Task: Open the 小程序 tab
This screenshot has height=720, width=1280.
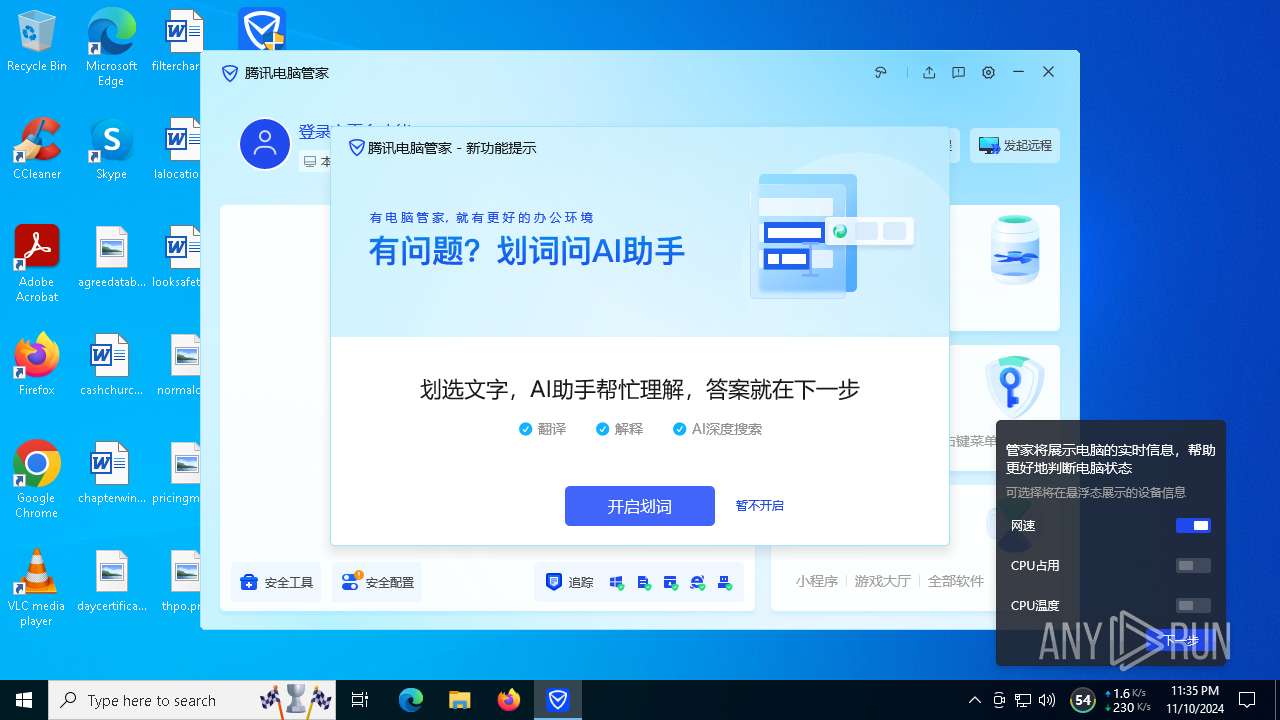Action: click(x=817, y=581)
